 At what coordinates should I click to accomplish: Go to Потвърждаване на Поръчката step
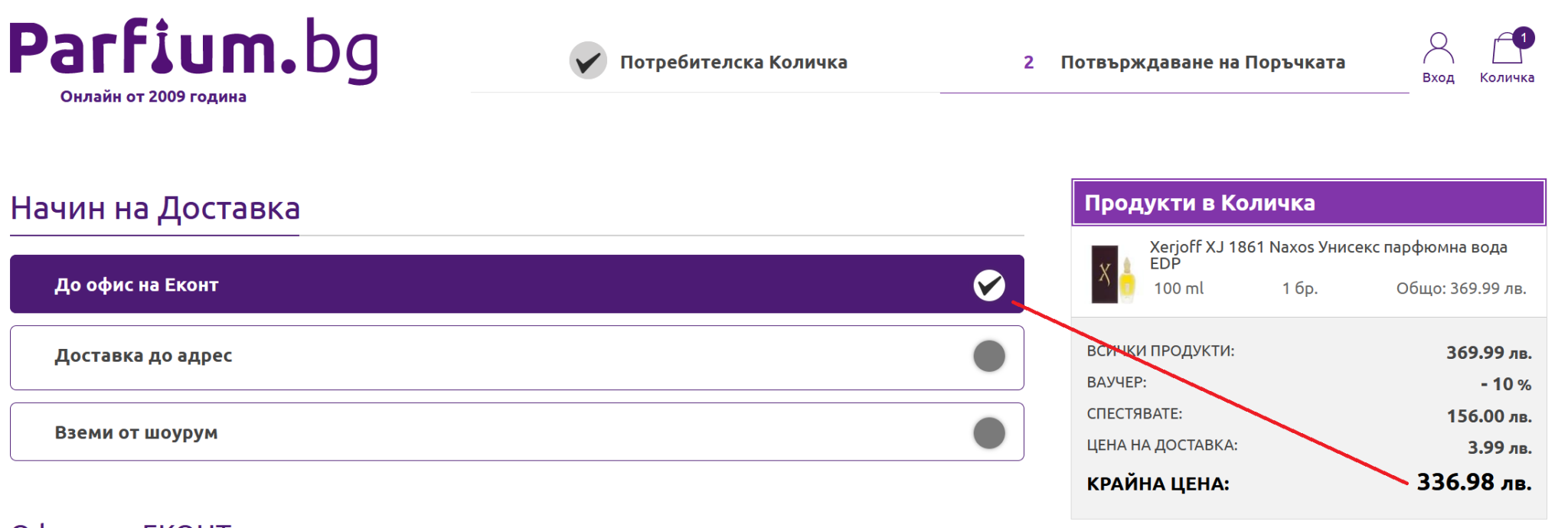coord(1202,63)
